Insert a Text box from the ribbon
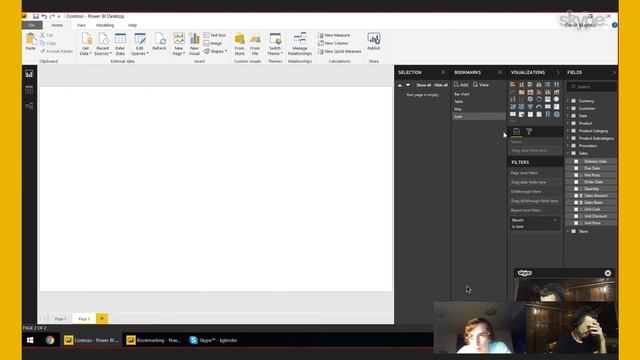Screen dimensions: 640x360 (x=215, y=35)
